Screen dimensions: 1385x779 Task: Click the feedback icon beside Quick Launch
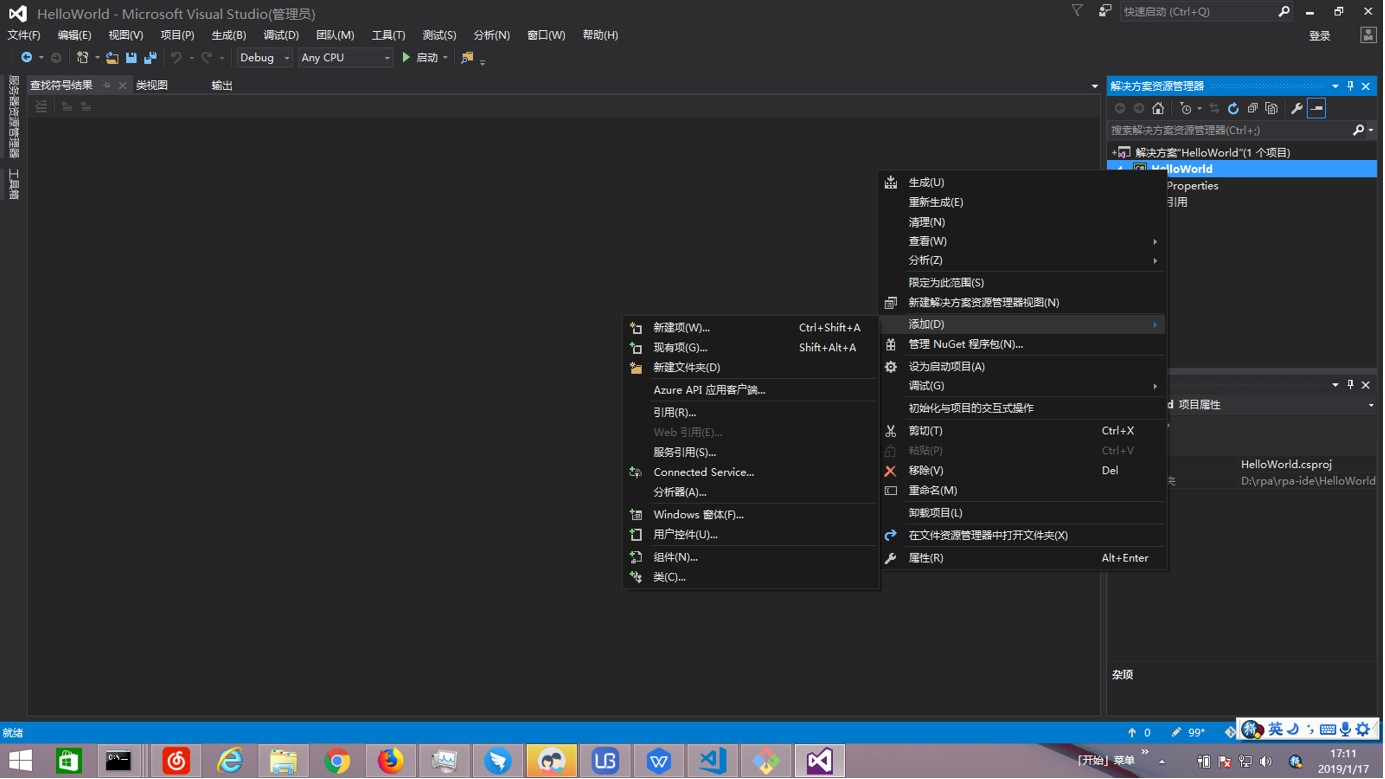pyautogui.click(x=1105, y=11)
